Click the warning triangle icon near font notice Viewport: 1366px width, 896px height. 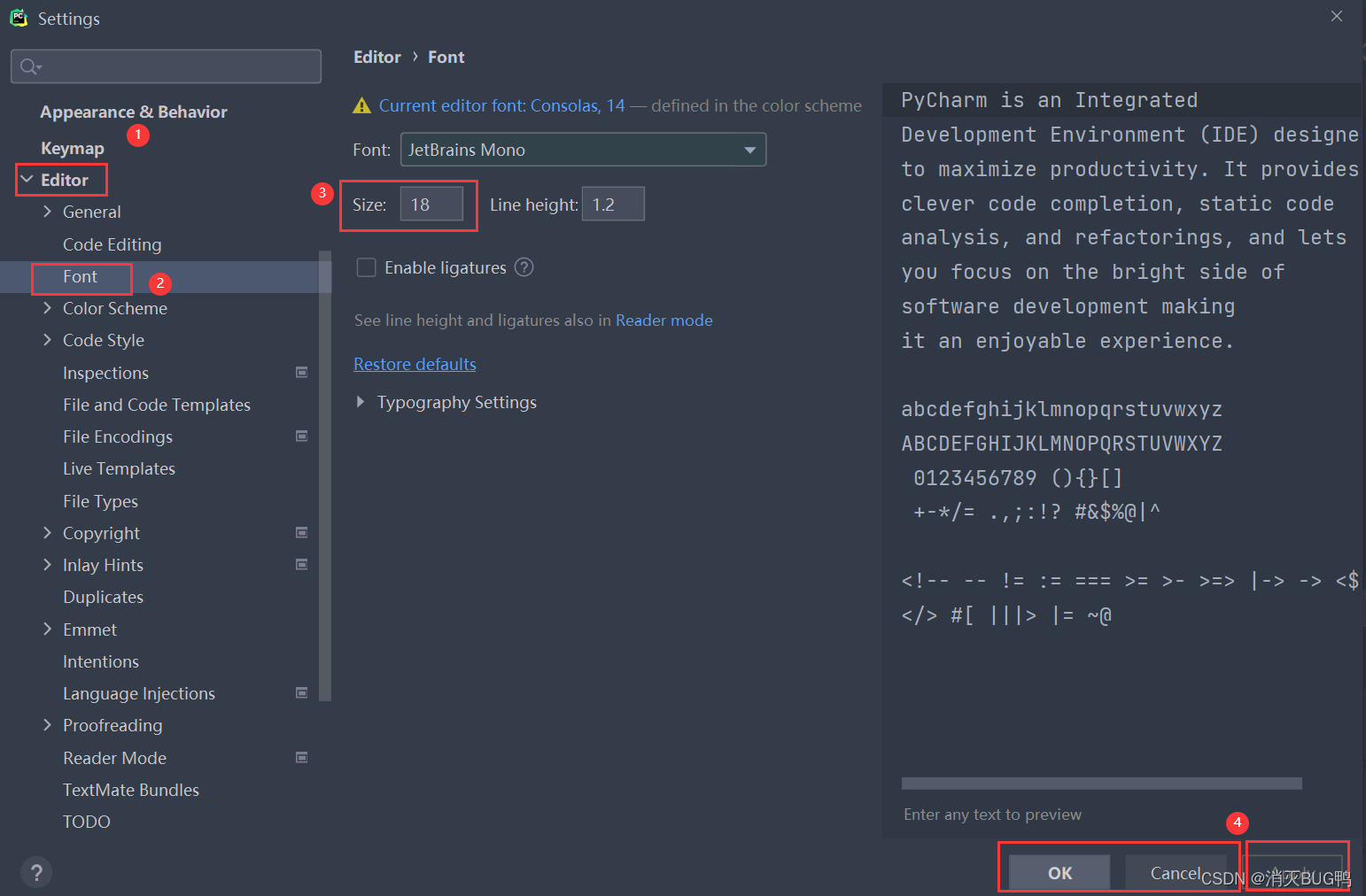pyautogui.click(x=361, y=106)
